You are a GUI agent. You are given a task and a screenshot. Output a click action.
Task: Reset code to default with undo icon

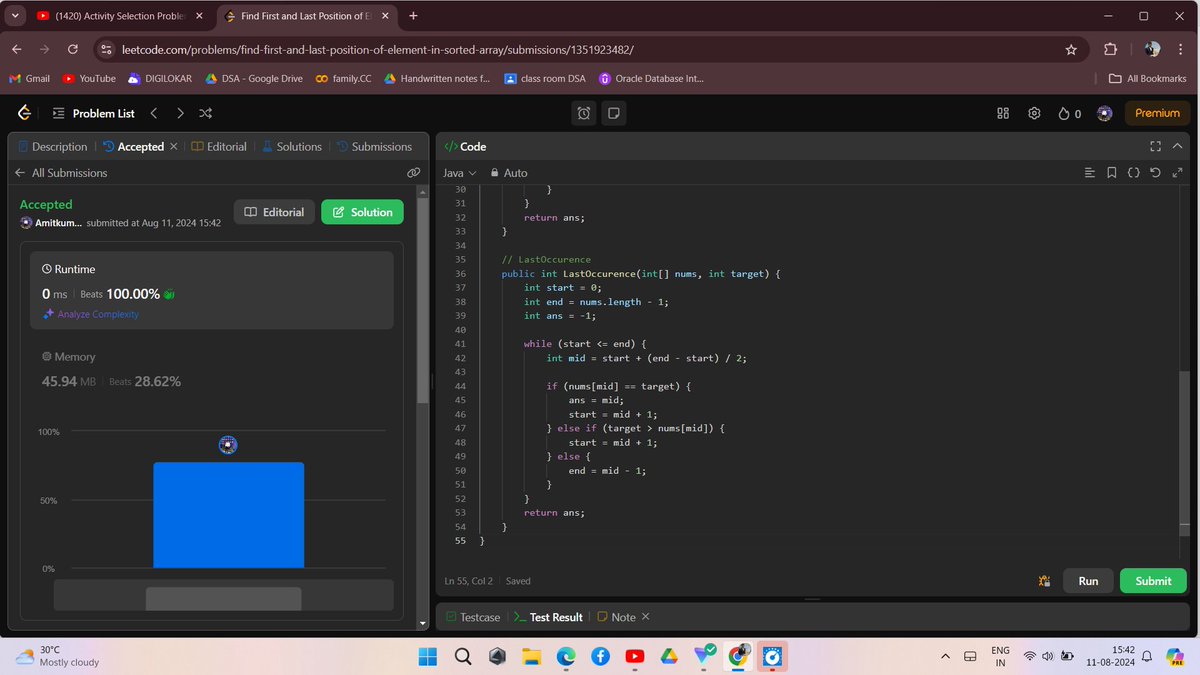[x=1155, y=173]
